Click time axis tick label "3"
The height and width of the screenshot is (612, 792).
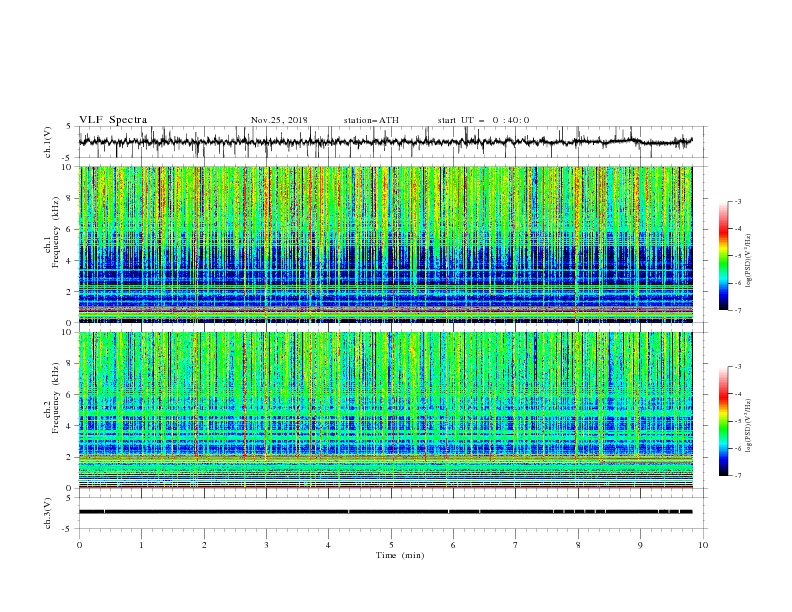pos(266,545)
